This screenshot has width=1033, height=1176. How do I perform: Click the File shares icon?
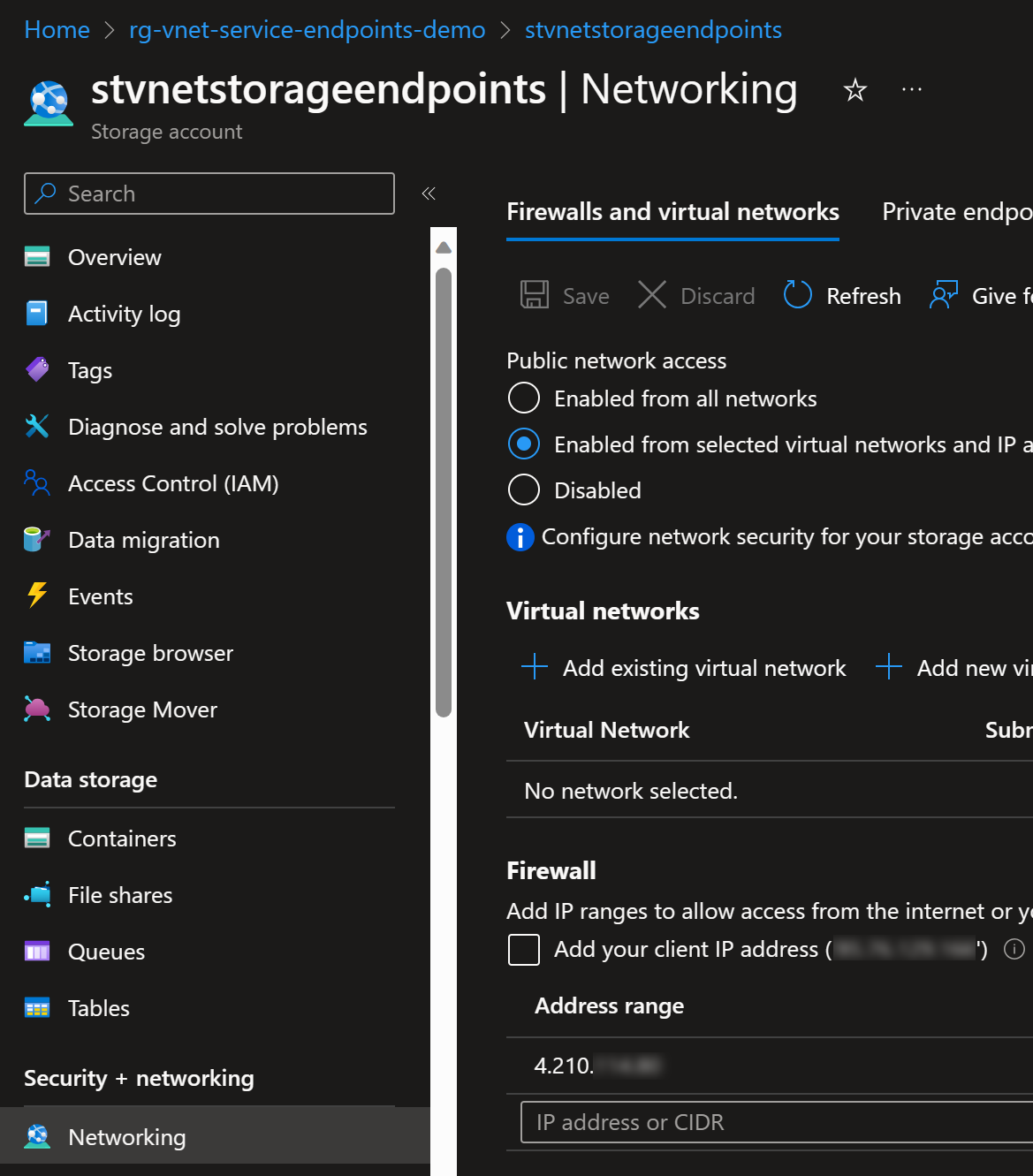[37, 895]
